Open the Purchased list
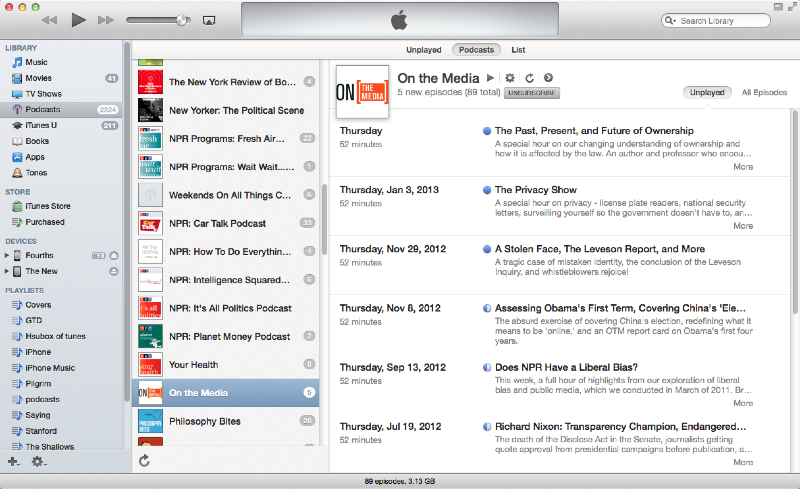Viewport: 800px width, 489px height. tap(45, 222)
